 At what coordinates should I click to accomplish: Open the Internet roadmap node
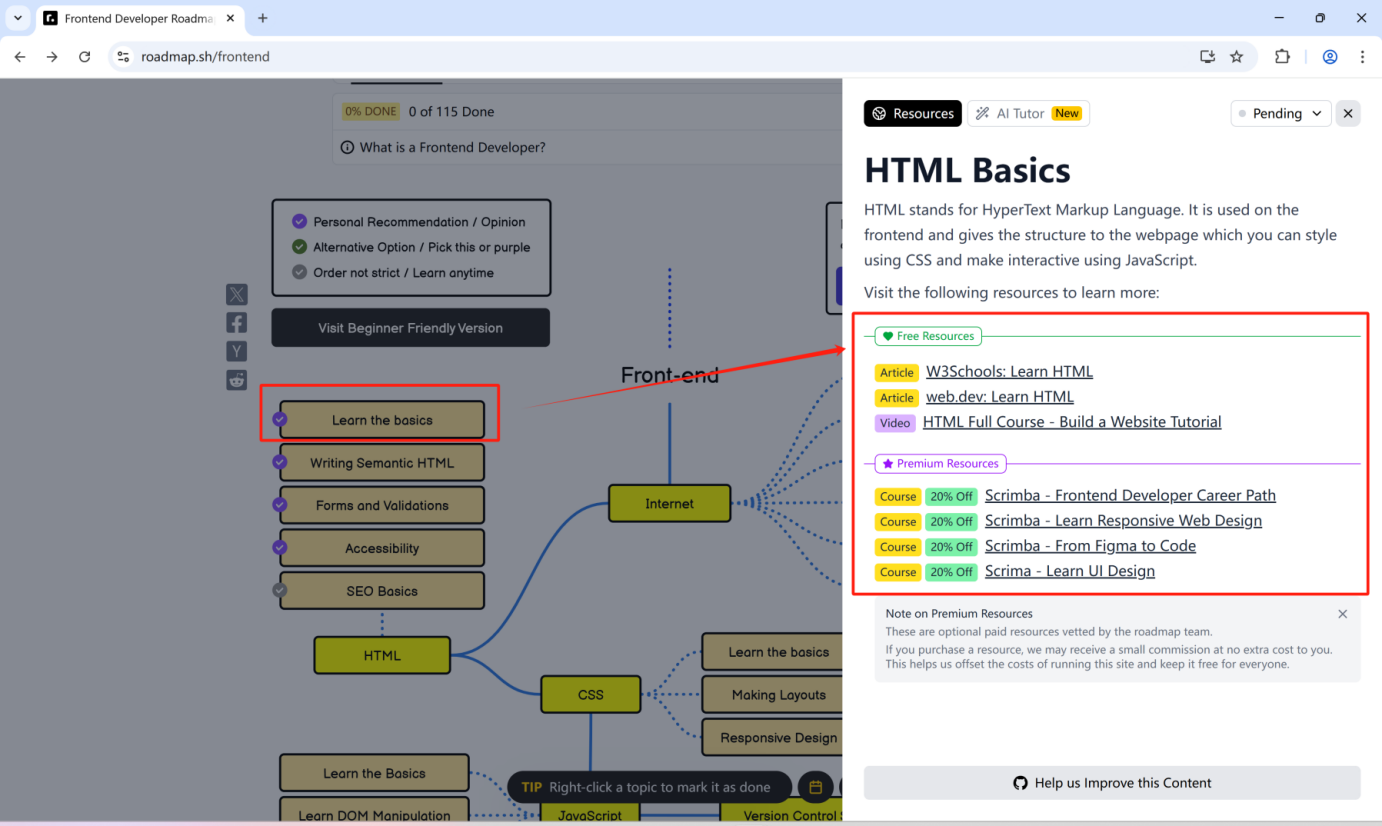669,503
